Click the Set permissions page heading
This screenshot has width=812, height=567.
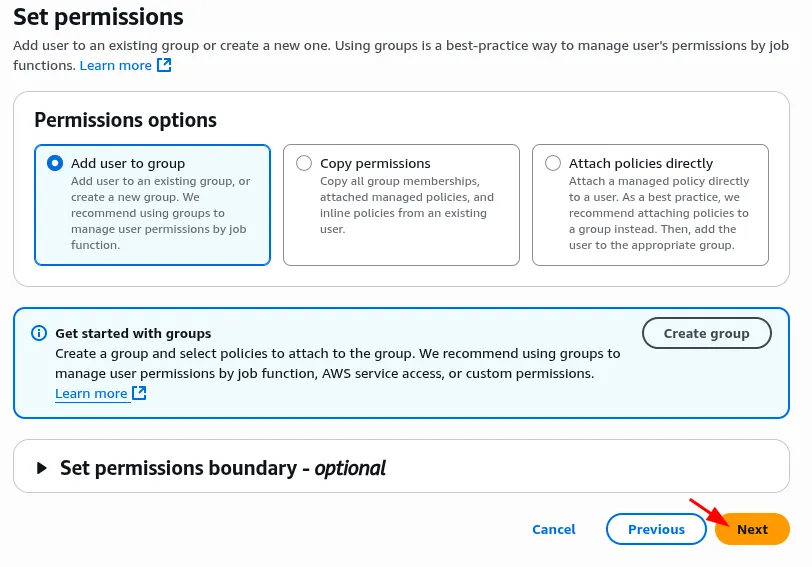(x=98, y=17)
